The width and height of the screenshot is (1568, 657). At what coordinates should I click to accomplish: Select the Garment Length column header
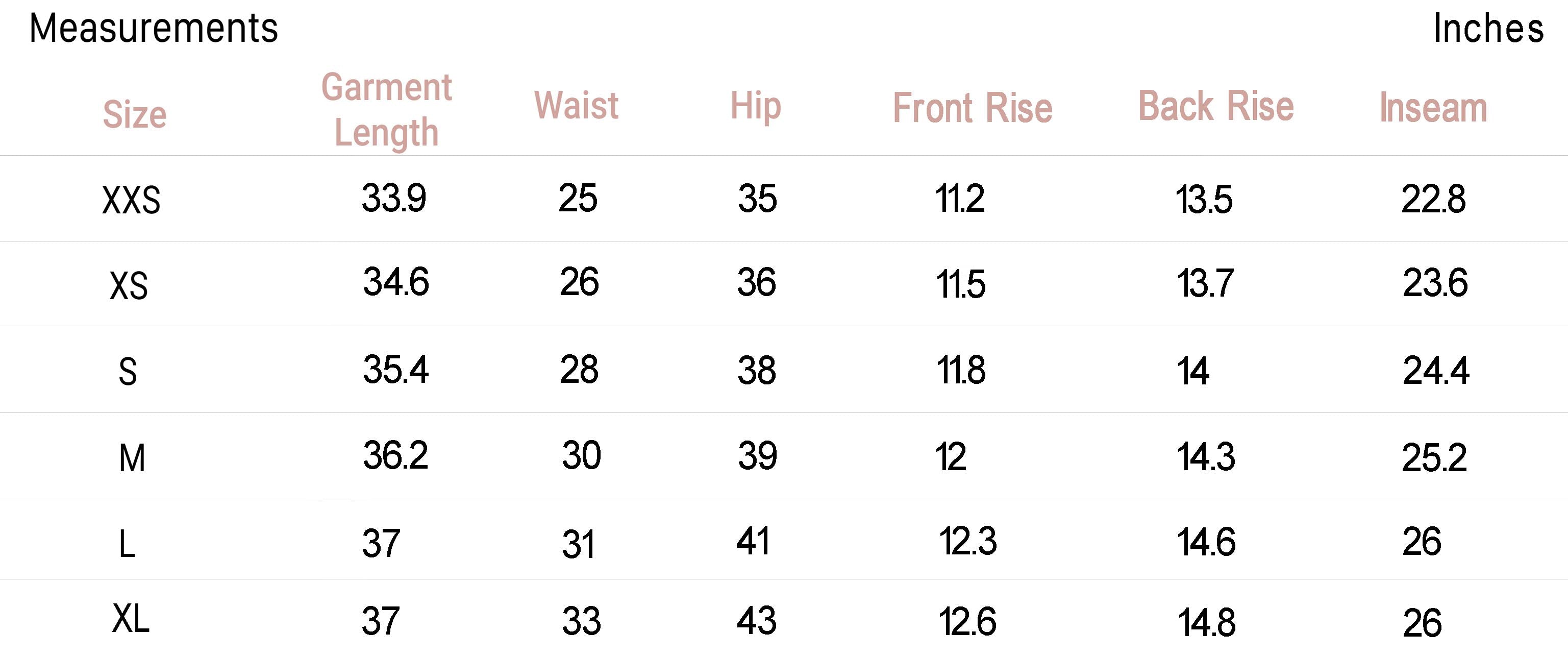tap(387, 110)
